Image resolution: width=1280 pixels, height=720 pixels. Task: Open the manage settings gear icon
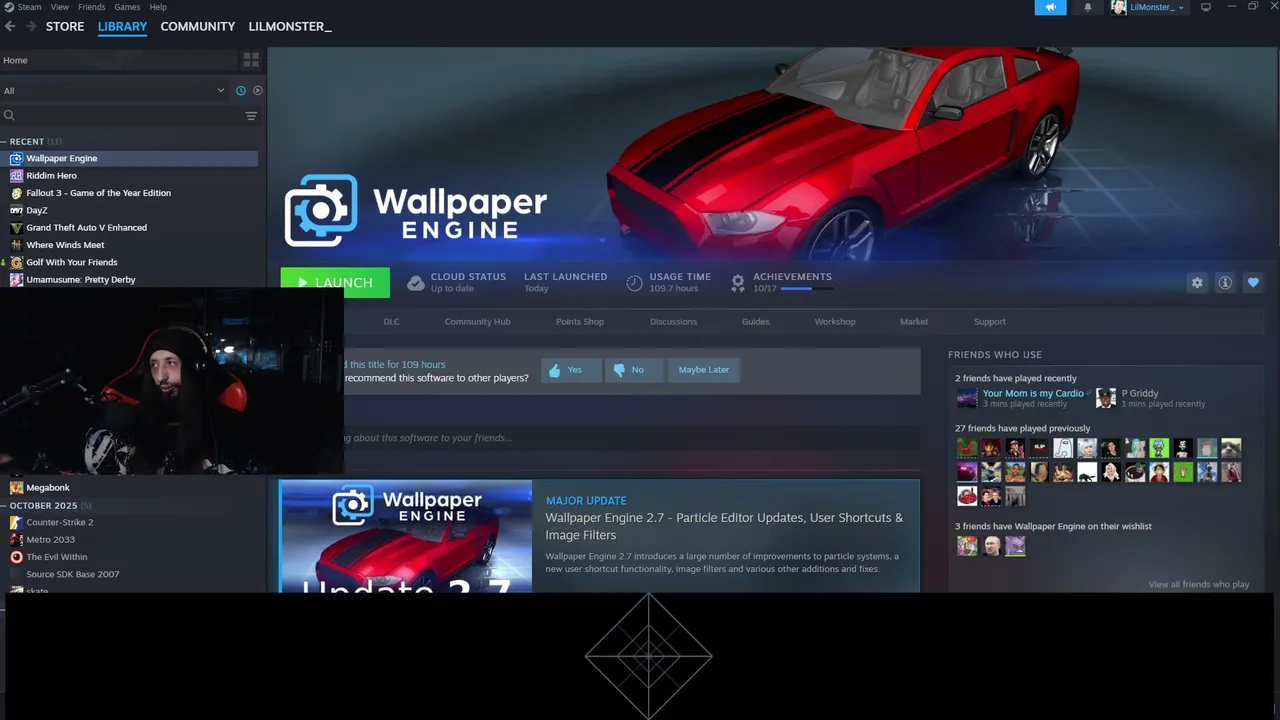click(x=1197, y=283)
